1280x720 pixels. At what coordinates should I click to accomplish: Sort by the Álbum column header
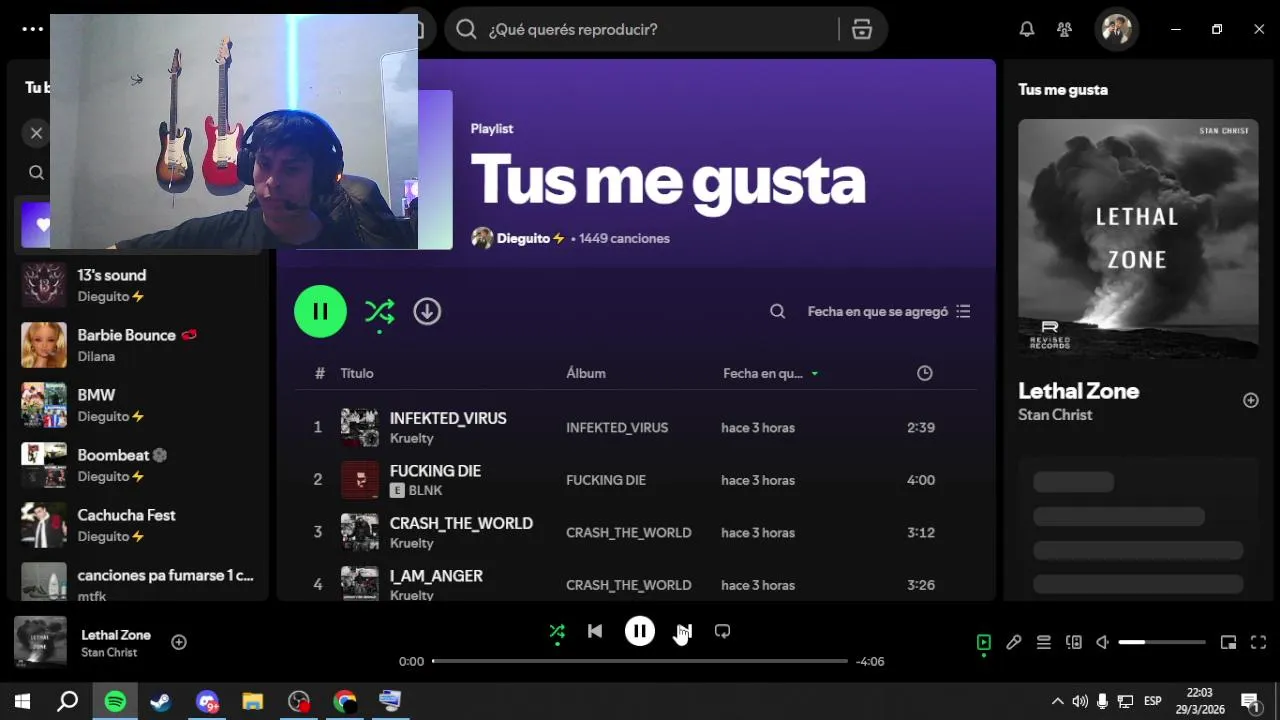(586, 373)
